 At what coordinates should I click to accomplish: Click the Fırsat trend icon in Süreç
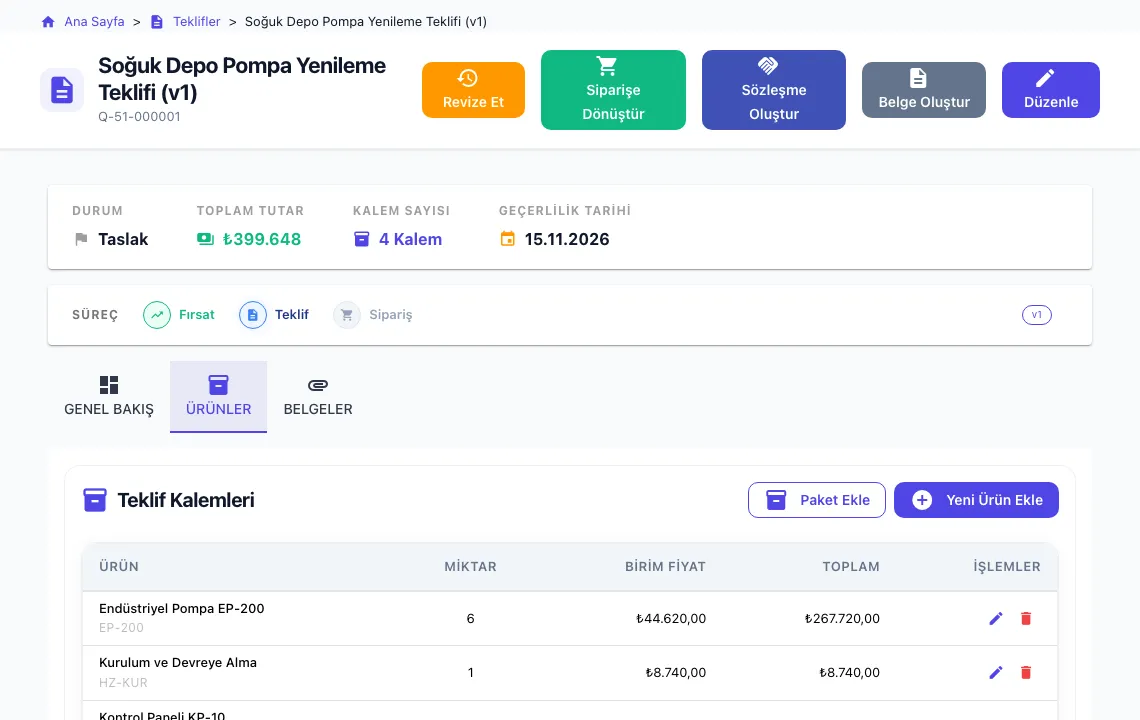[x=157, y=315]
